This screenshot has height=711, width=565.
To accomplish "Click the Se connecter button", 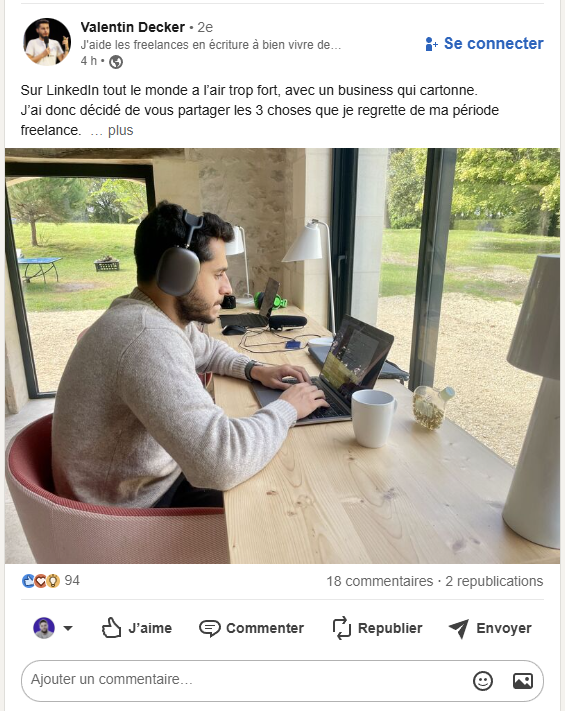I will point(484,44).
